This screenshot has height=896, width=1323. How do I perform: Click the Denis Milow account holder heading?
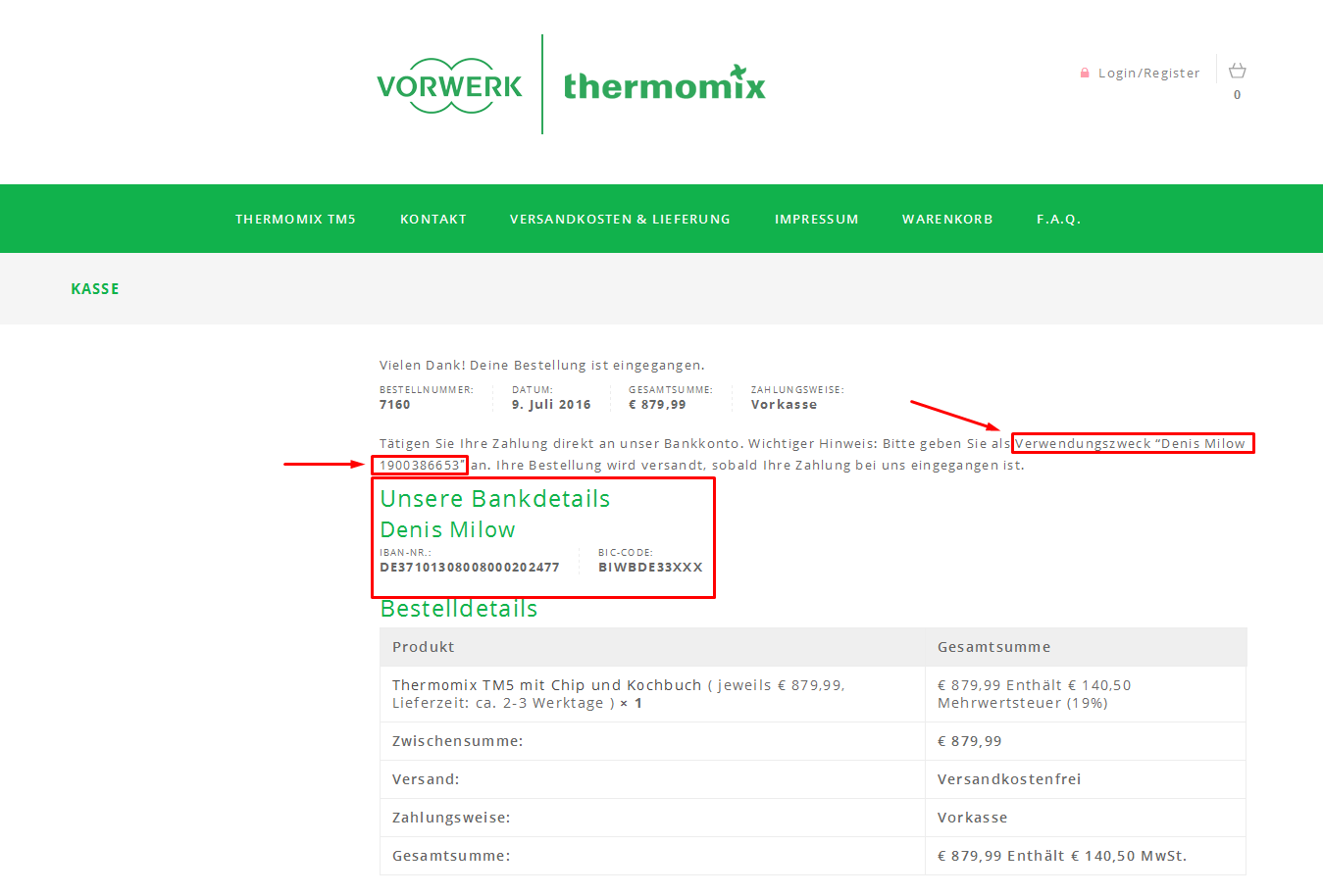point(448,529)
